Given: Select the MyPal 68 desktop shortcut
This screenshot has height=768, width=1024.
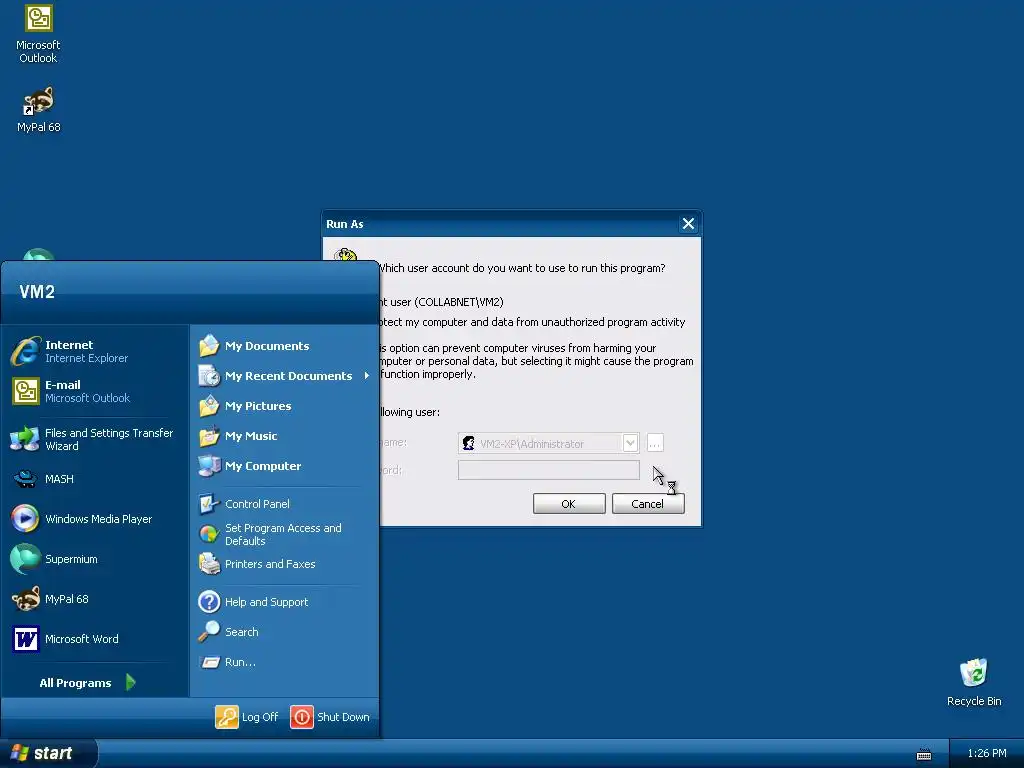Looking at the screenshot, I should (38, 108).
